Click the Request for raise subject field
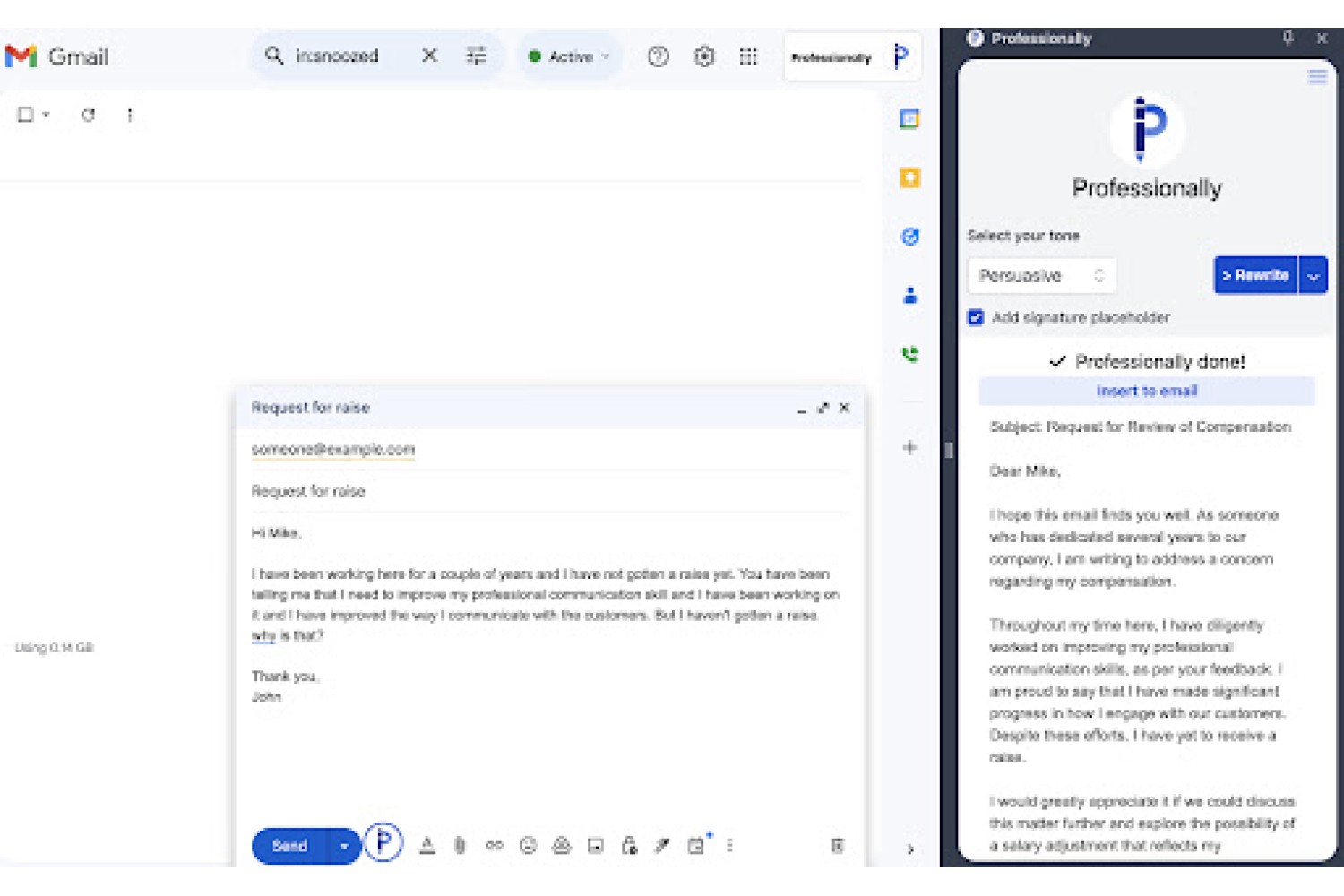Viewport: 1344px width, 896px height. [x=549, y=491]
